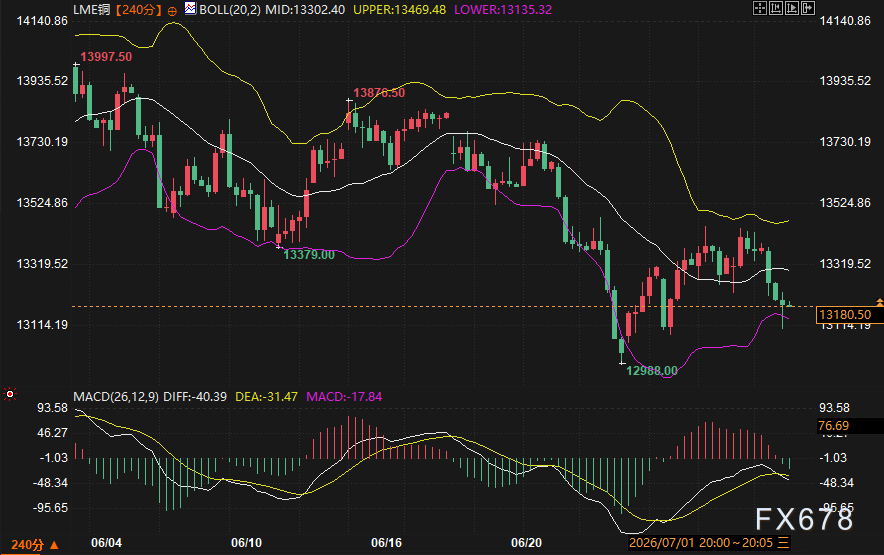Click the UPPER:13469.48 value
Viewport: 884px width, 555px height.
(x=399, y=10)
